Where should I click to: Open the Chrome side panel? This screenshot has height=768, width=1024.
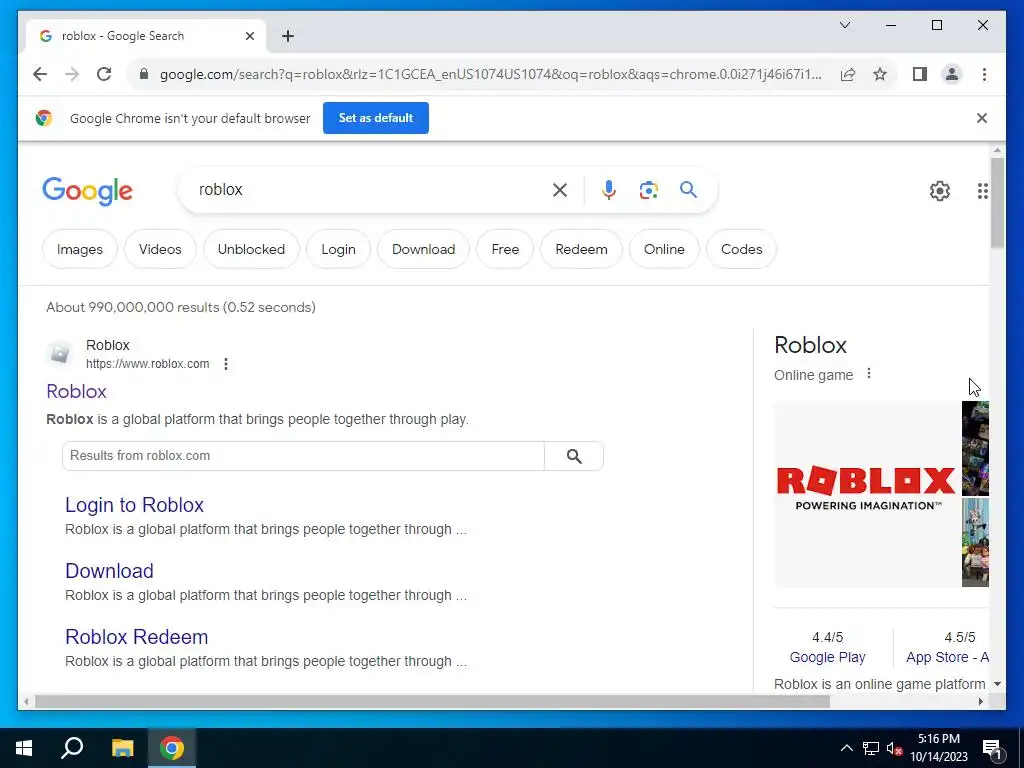pos(920,74)
